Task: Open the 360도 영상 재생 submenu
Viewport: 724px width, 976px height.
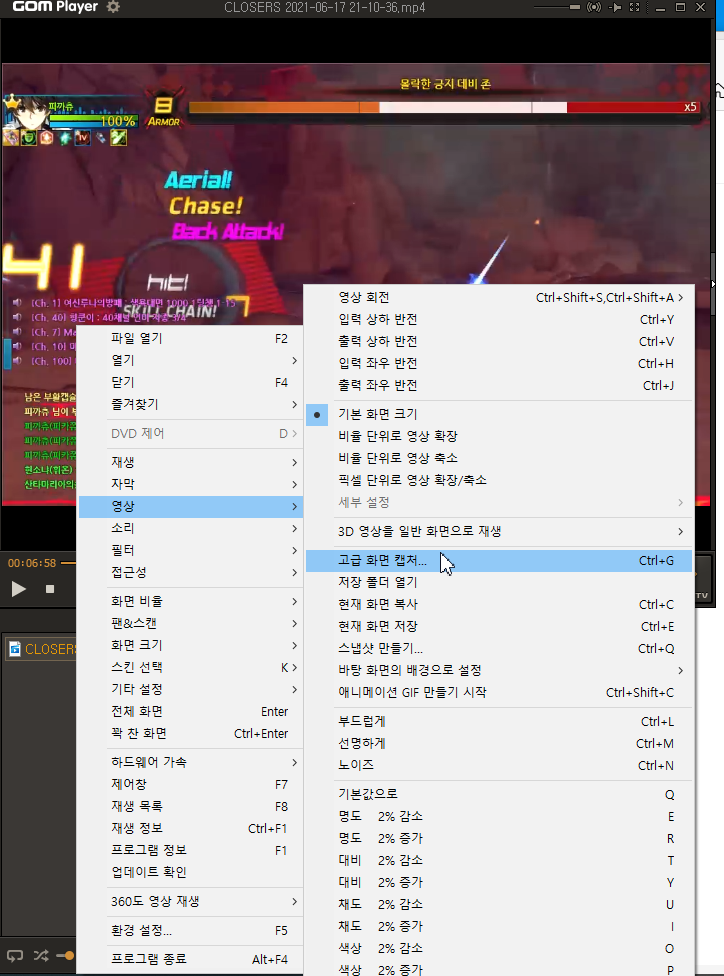Action: [x=190, y=901]
